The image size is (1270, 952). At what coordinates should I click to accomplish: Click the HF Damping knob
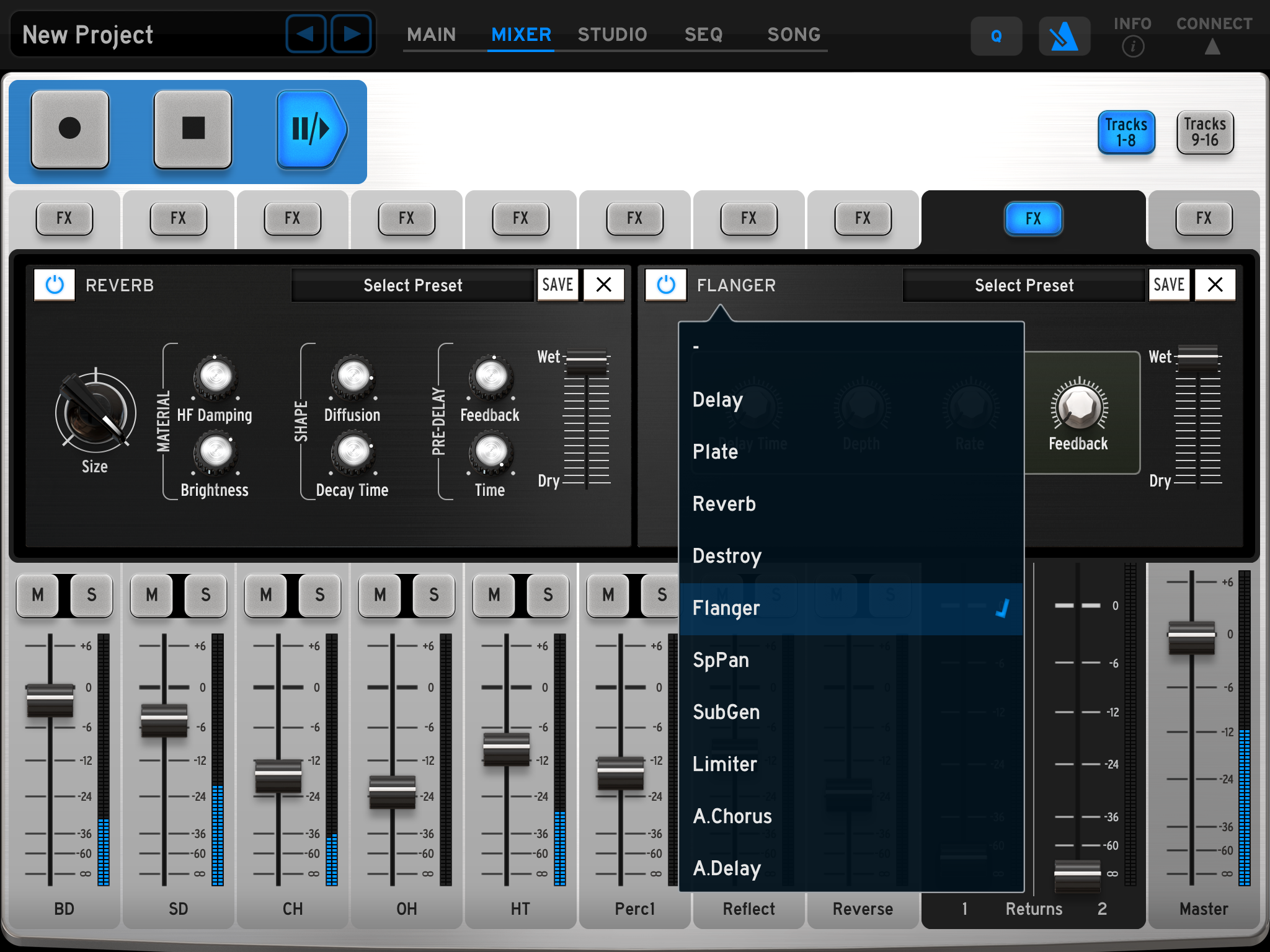[215, 377]
